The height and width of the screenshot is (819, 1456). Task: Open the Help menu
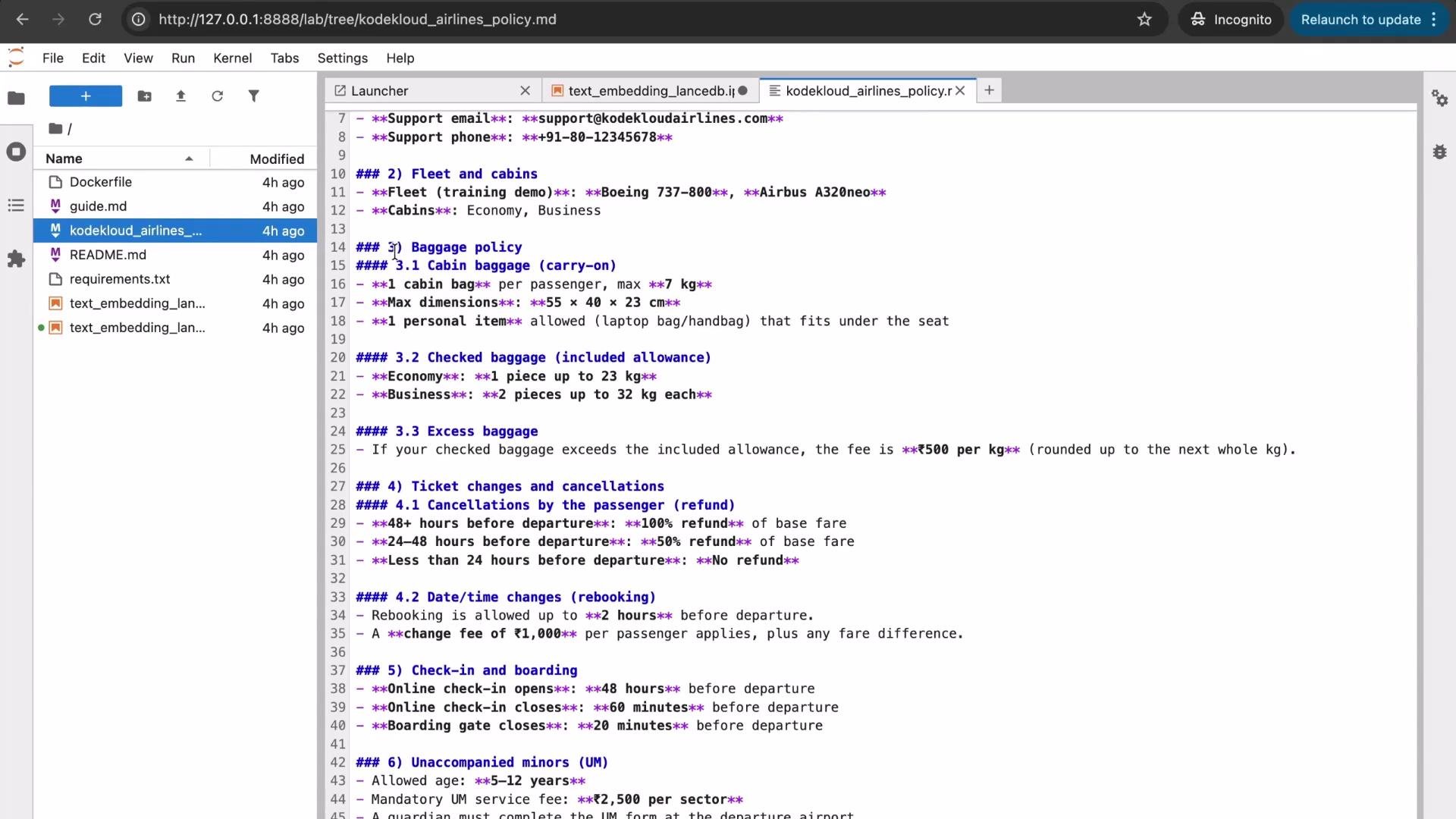tap(400, 58)
